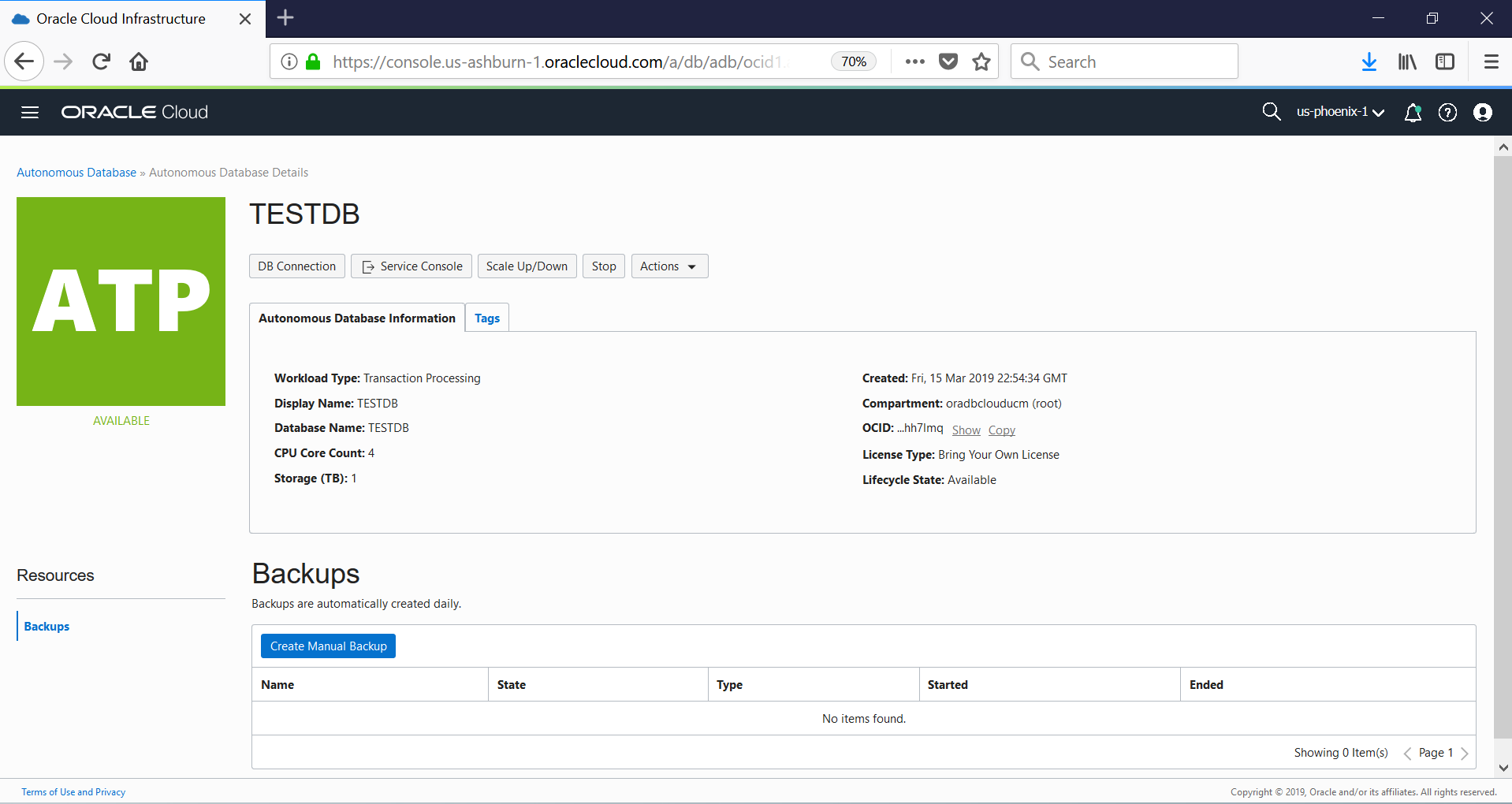Go forward in browser history
The image size is (1512, 804).
pos(63,61)
